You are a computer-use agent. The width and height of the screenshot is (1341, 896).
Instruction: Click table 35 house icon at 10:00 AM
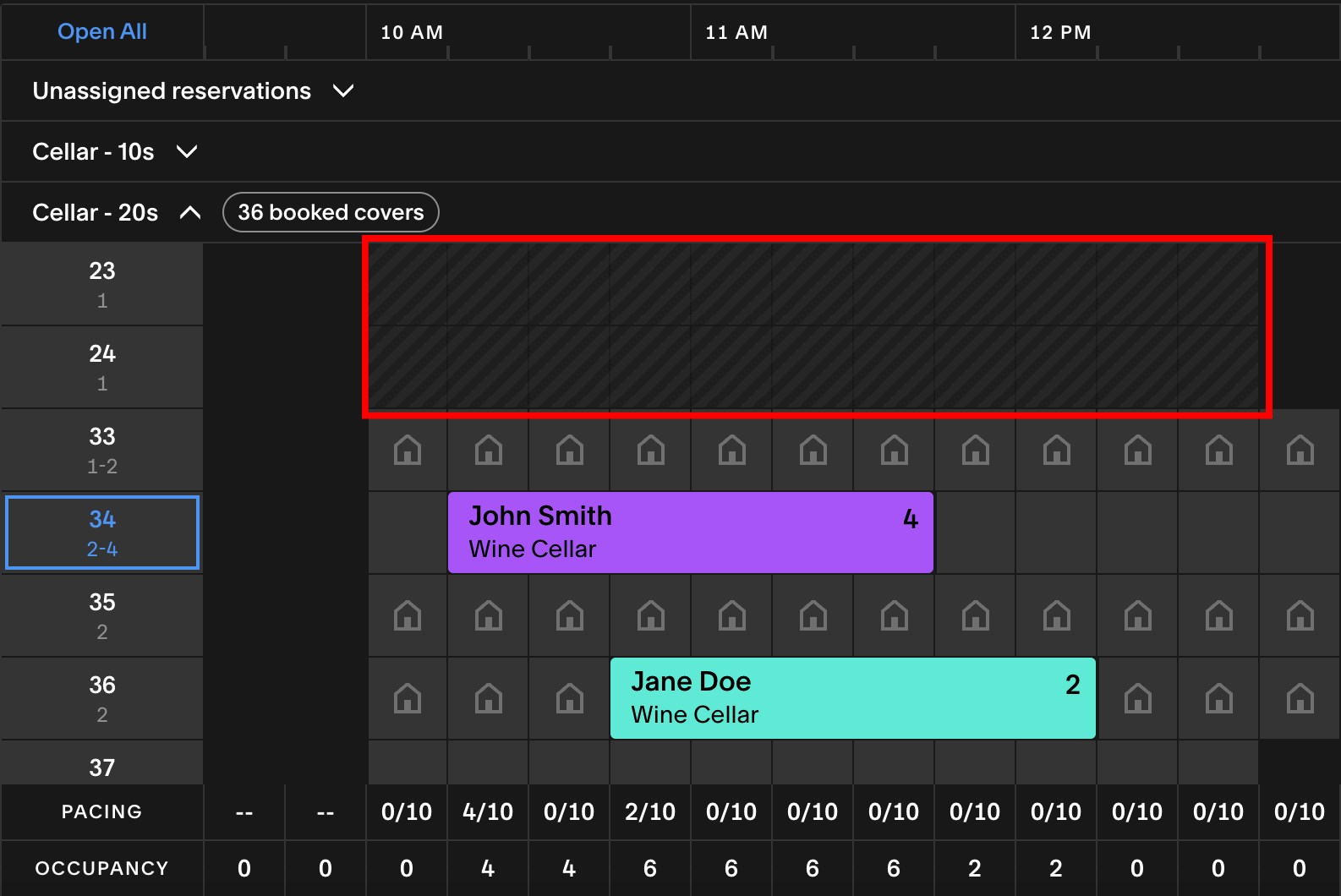click(x=408, y=615)
